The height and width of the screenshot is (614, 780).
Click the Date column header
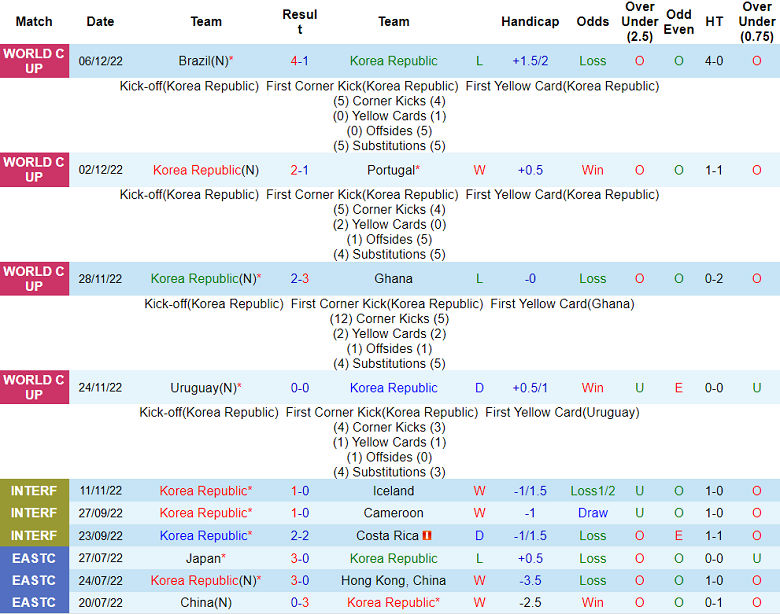pyautogui.click(x=100, y=22)
